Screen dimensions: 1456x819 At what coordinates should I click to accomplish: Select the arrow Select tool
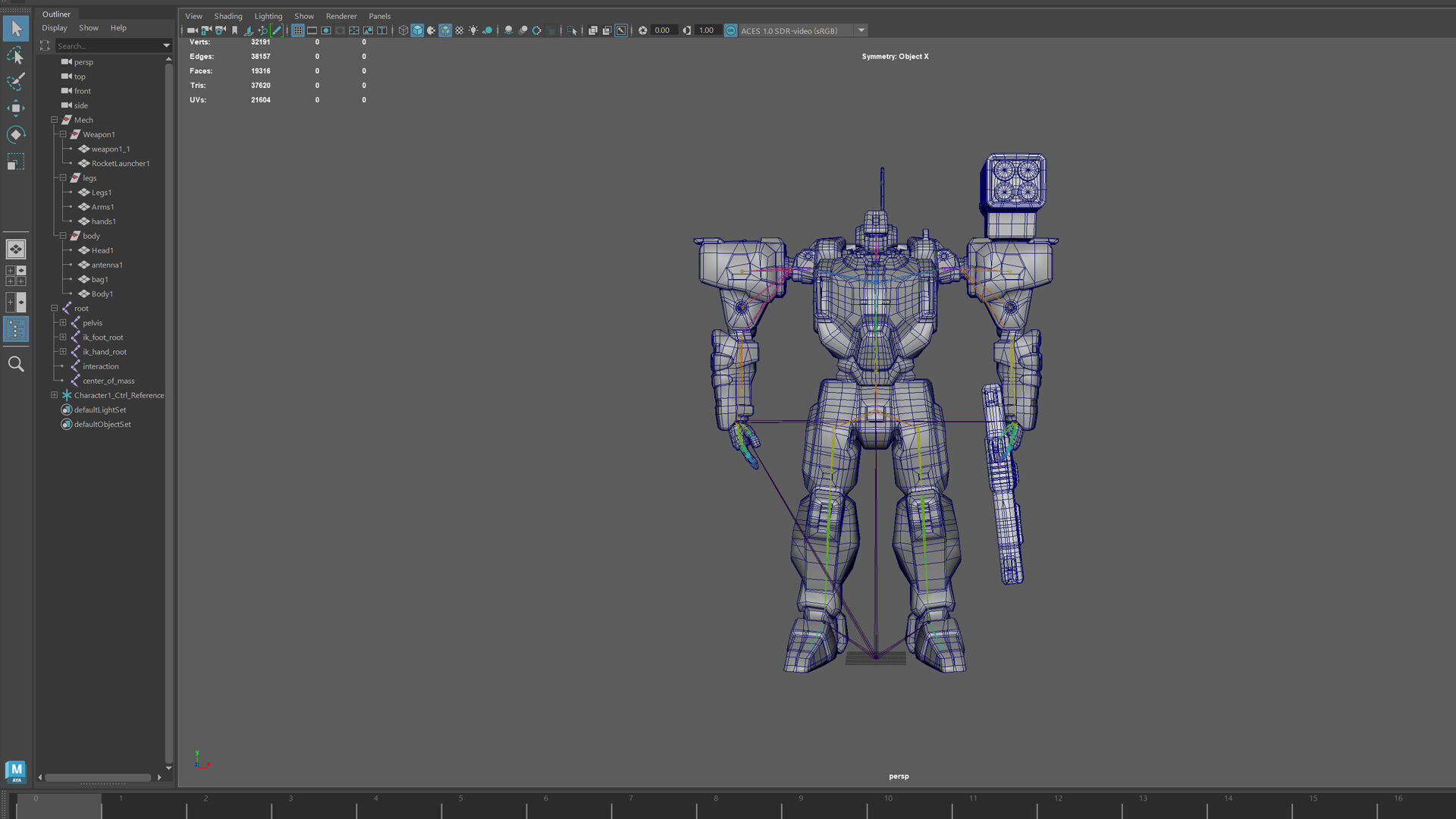(16, 29)
